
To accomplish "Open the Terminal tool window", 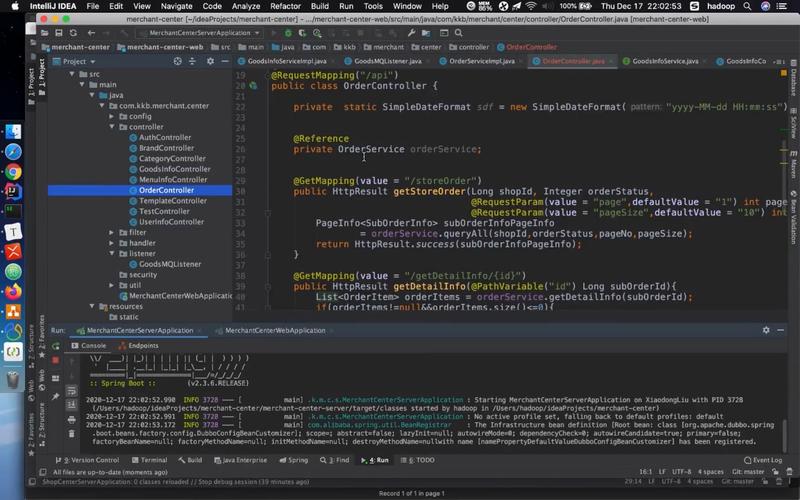I will point(153,460).
